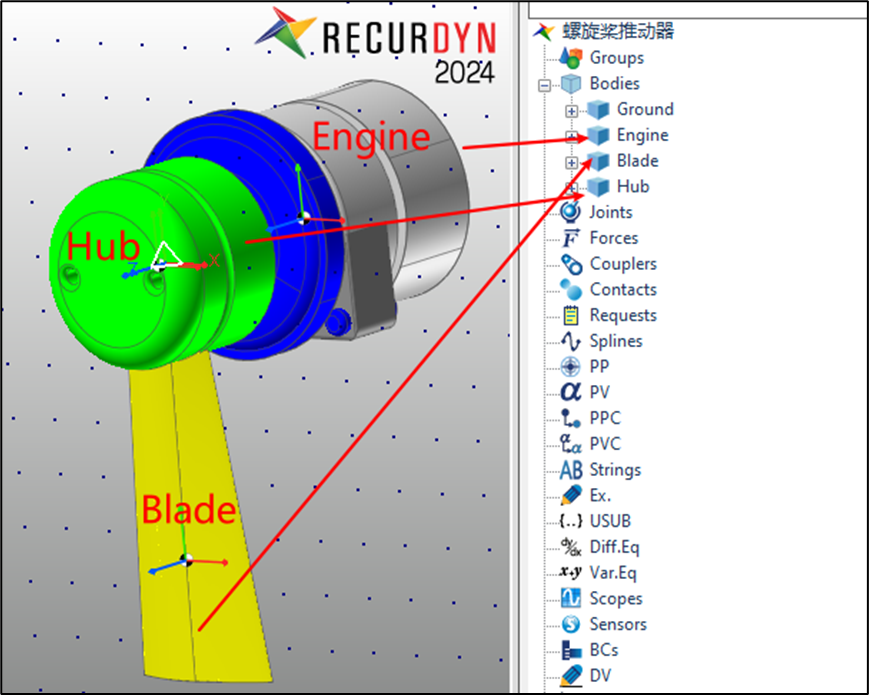Screen dimensions: 869x695
Task: Click the Diff.Eq dy/dx icon
Action: click(571, 547)
